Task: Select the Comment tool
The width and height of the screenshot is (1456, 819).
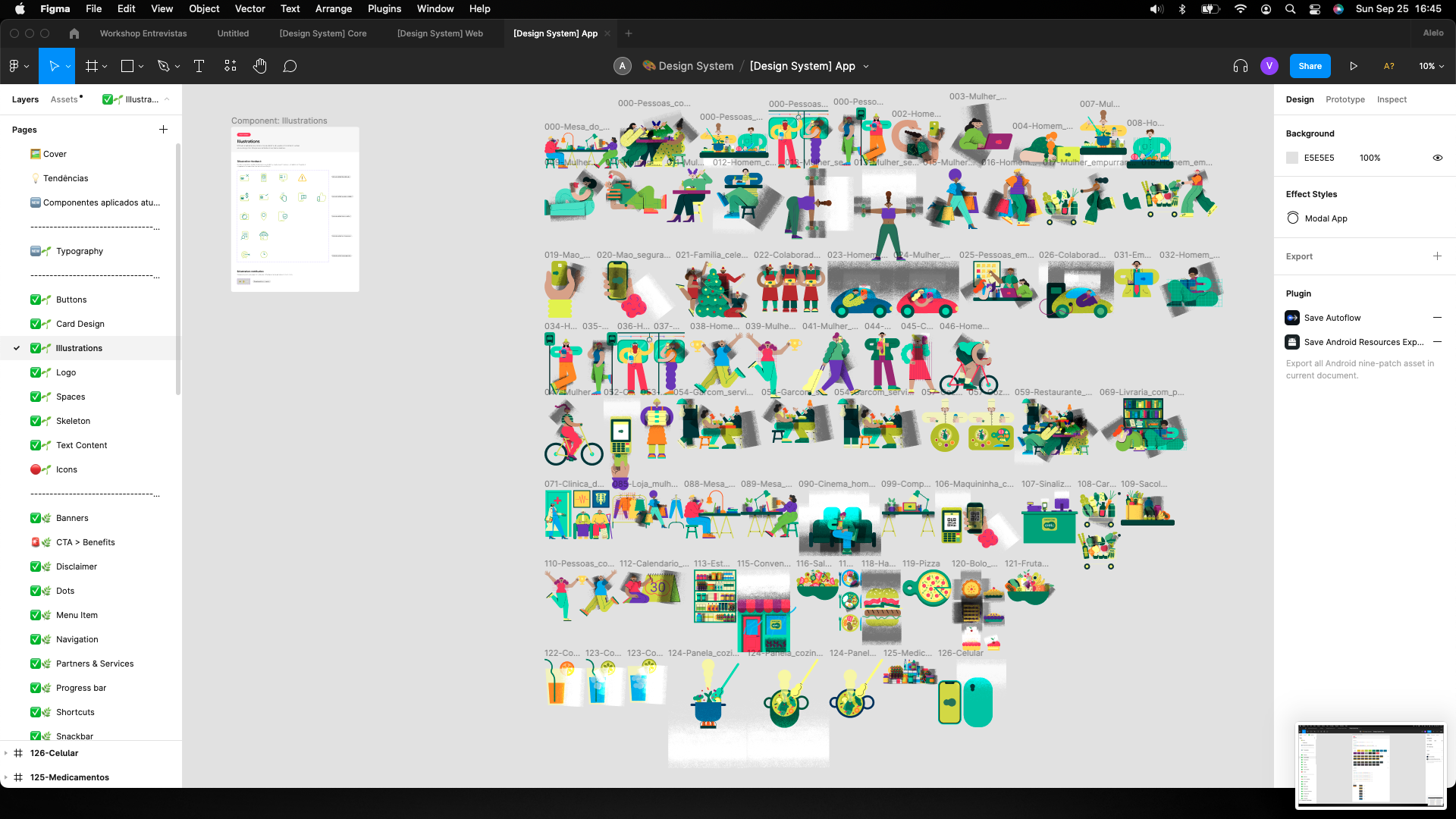Action: (x=290, y=66)
